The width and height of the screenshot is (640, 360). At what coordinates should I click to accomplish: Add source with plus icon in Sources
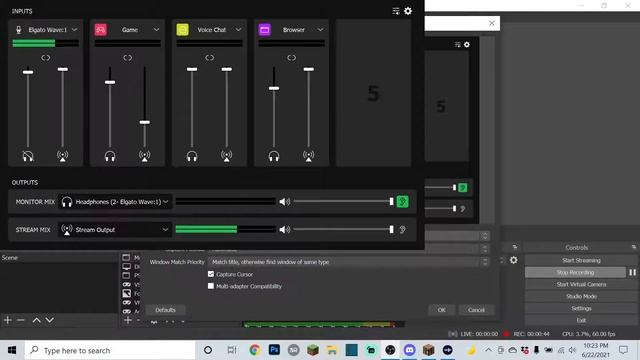point(128,320)
